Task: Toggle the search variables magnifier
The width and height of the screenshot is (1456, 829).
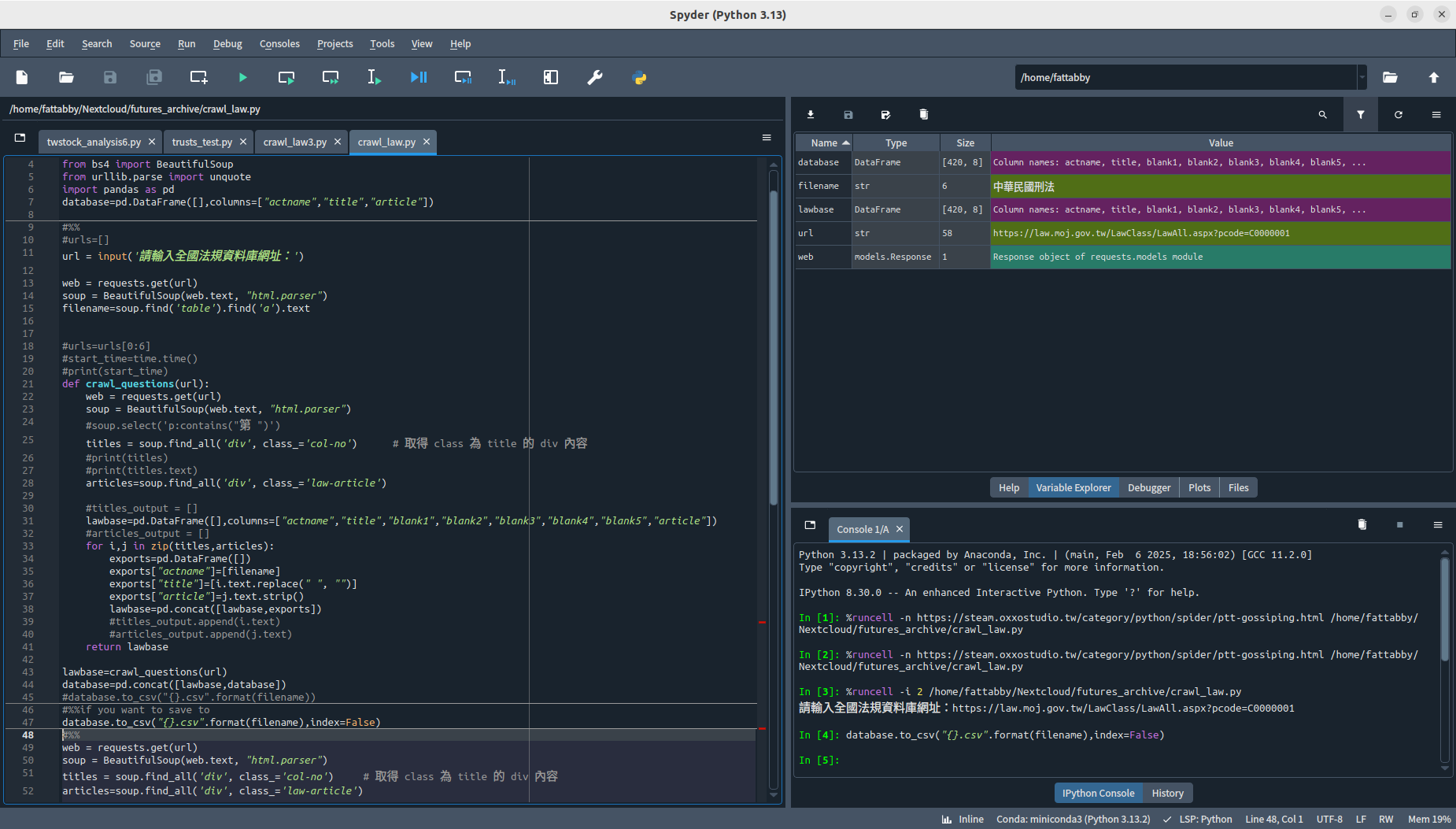Action: [1323, 115]
